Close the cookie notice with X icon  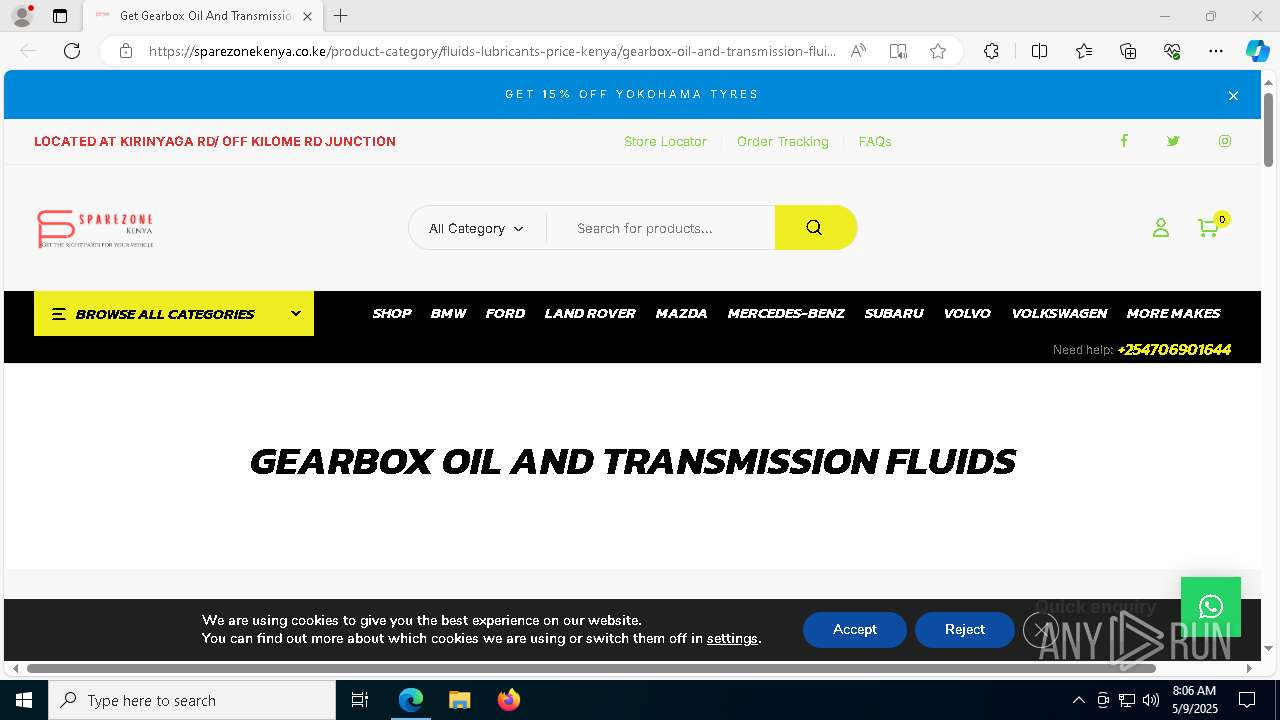1040,630
